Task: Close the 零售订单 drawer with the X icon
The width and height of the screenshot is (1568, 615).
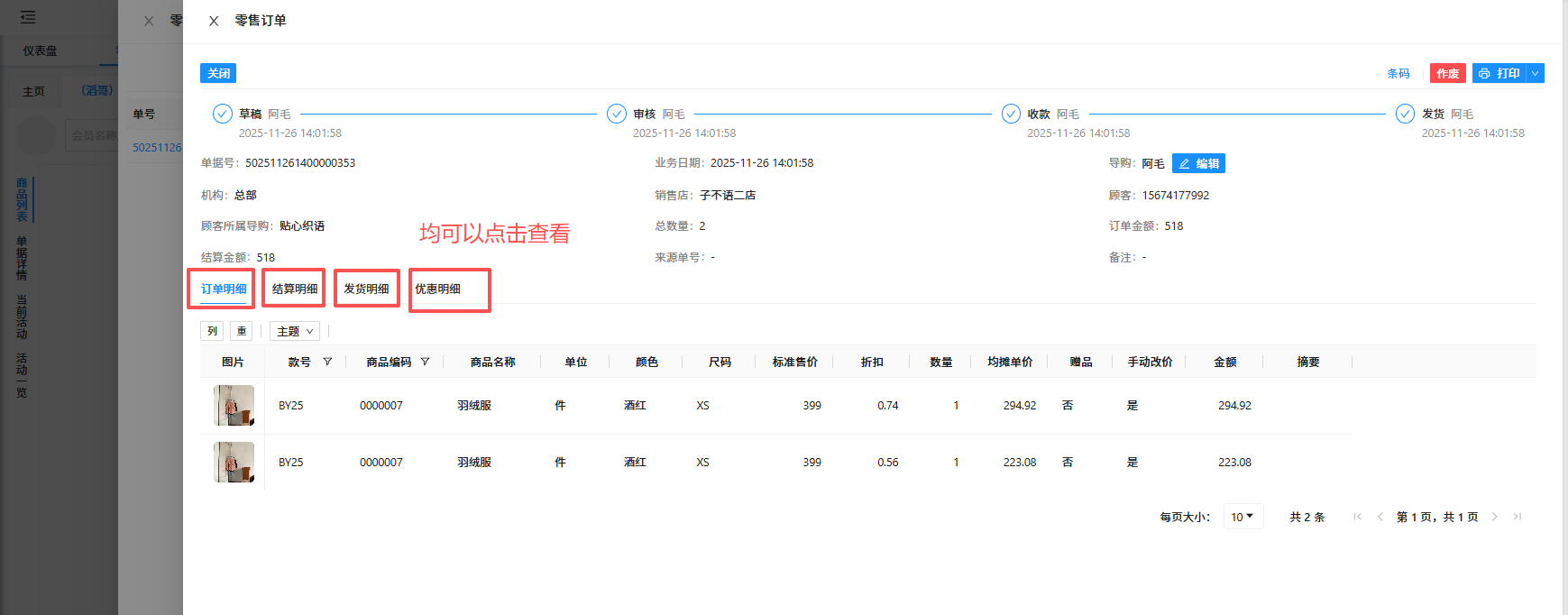Action: click(214, 21)
